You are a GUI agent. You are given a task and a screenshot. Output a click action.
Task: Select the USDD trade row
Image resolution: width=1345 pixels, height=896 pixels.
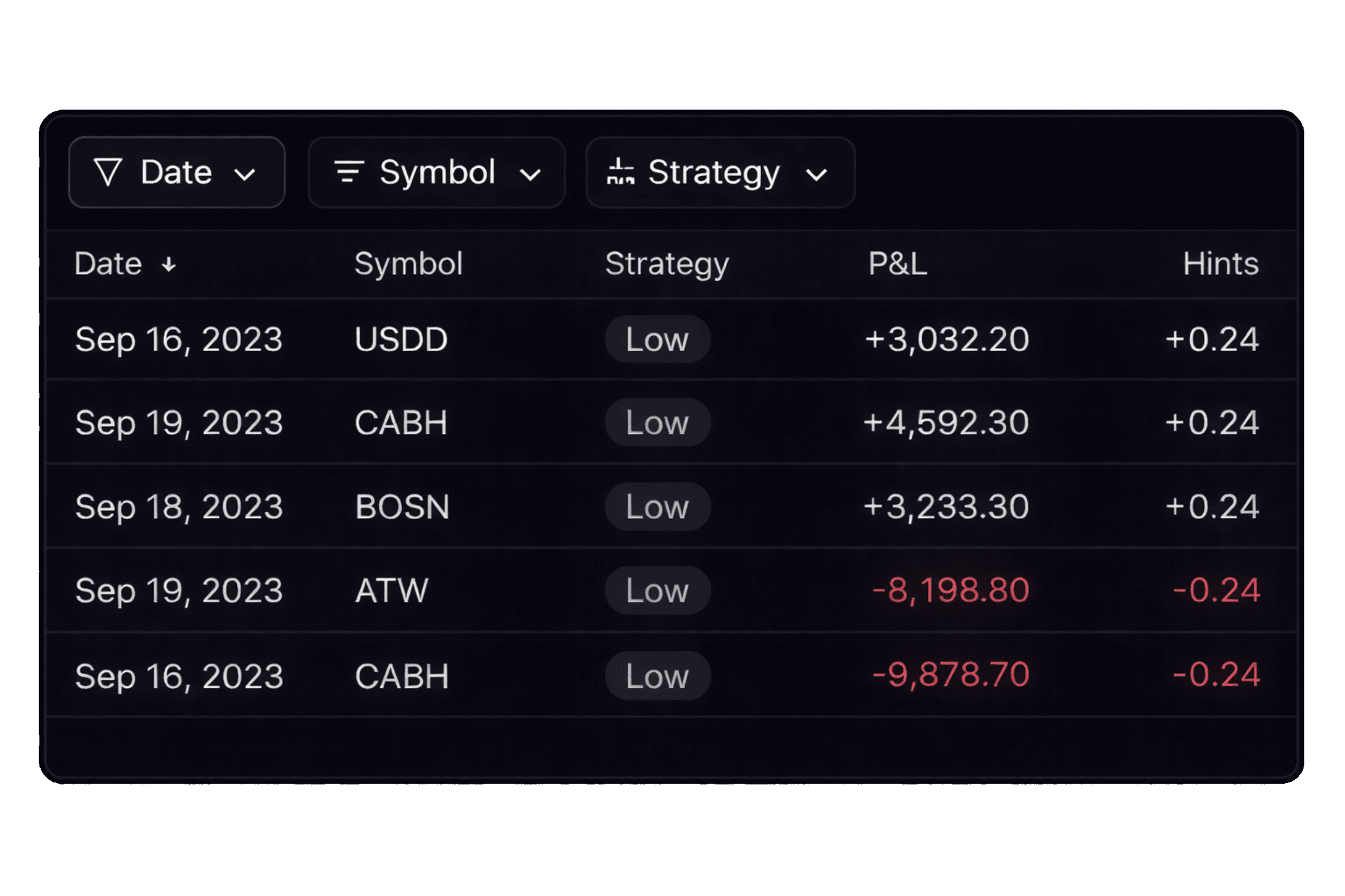[x=671, y=339]
